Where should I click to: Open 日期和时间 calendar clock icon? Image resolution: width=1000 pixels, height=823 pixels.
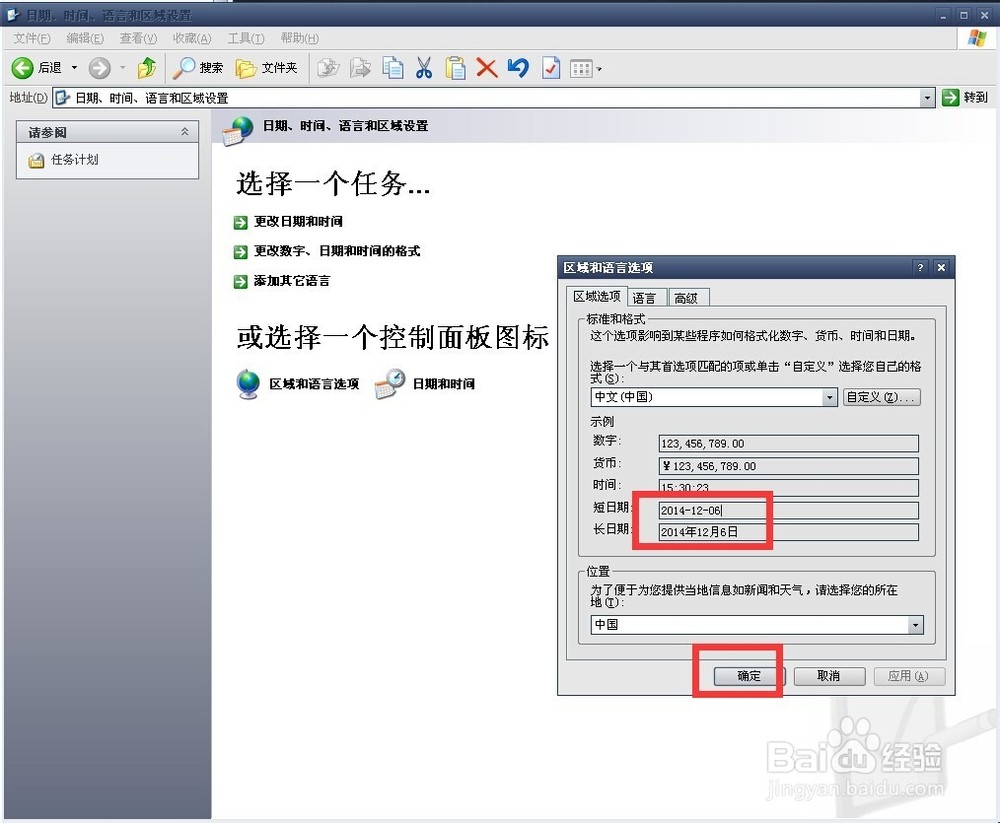tap(390, 383)
